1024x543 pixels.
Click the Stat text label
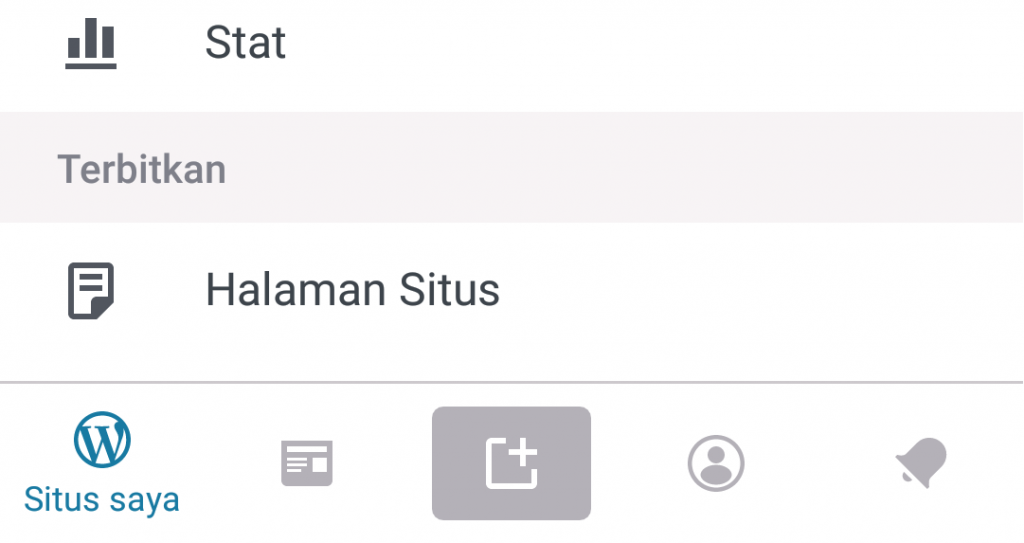coord(246,43)
